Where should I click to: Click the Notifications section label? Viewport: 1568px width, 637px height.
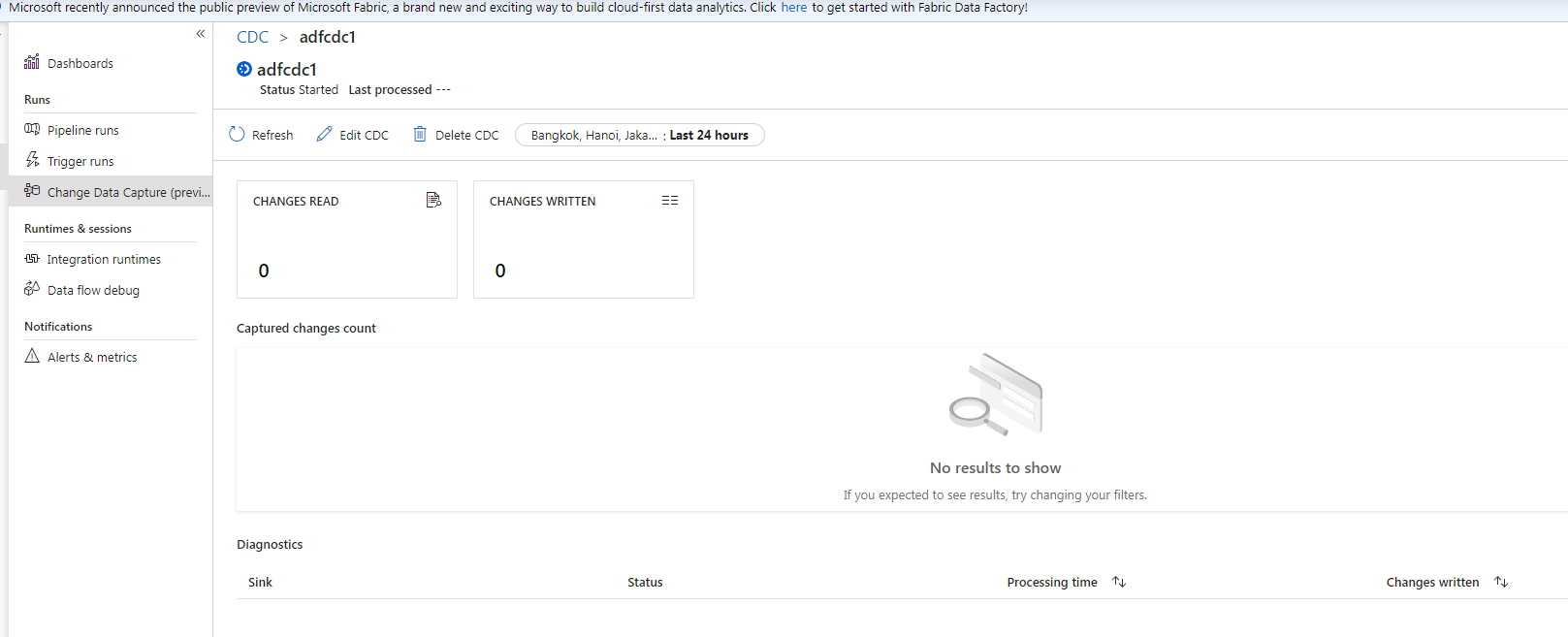(58, 327)
